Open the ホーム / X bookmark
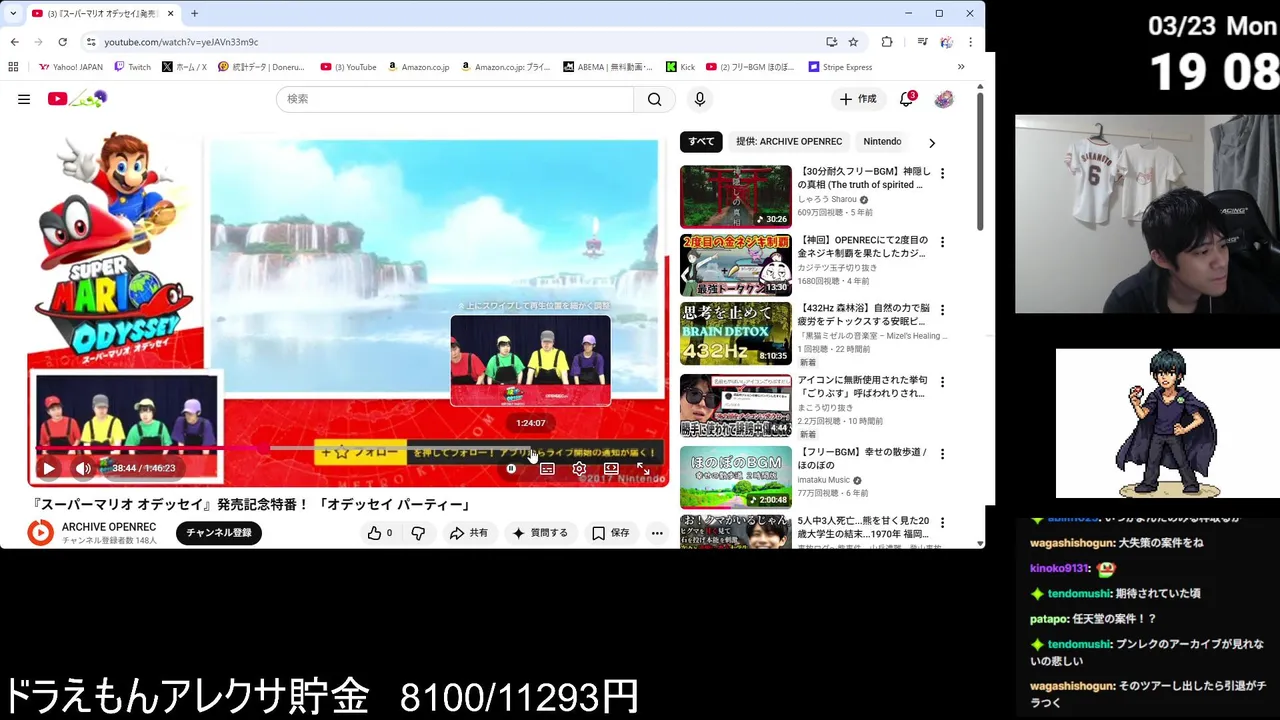Viewport: 1280px width, 720px height. point(183,67)
